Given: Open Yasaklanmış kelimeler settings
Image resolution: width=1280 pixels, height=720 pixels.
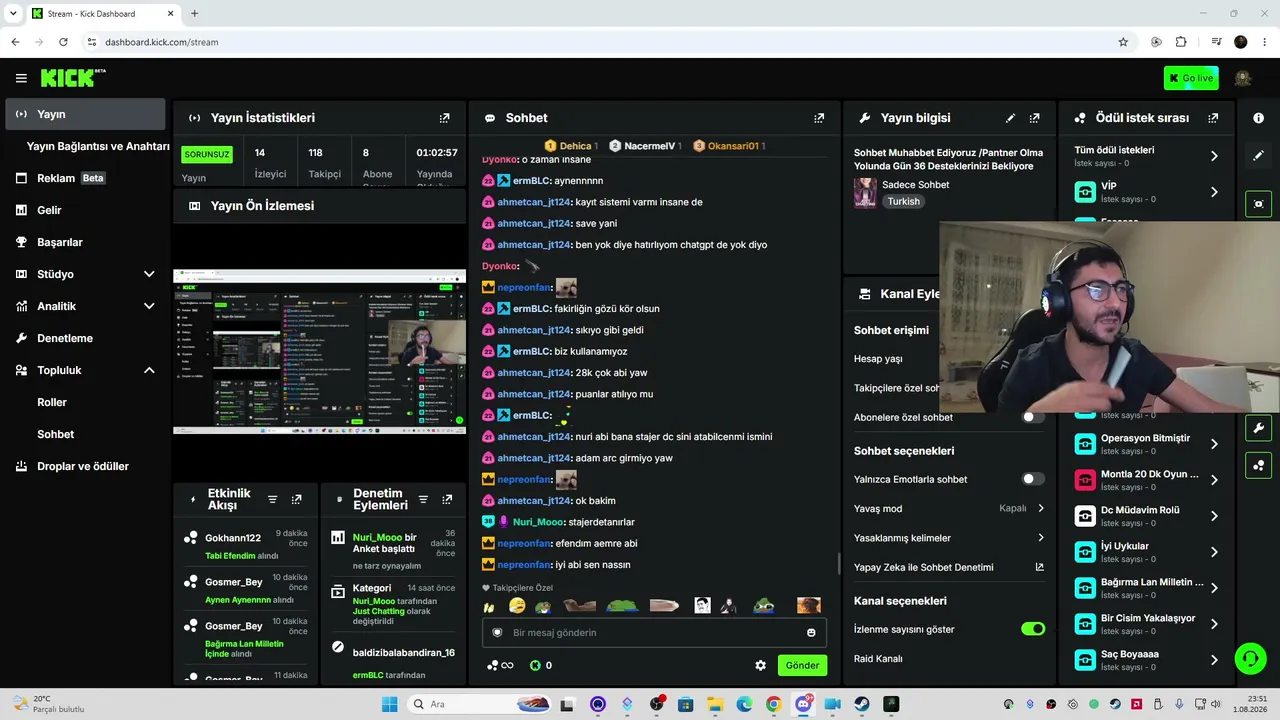Looking at the screenshot, I should (x=949, y=538).
